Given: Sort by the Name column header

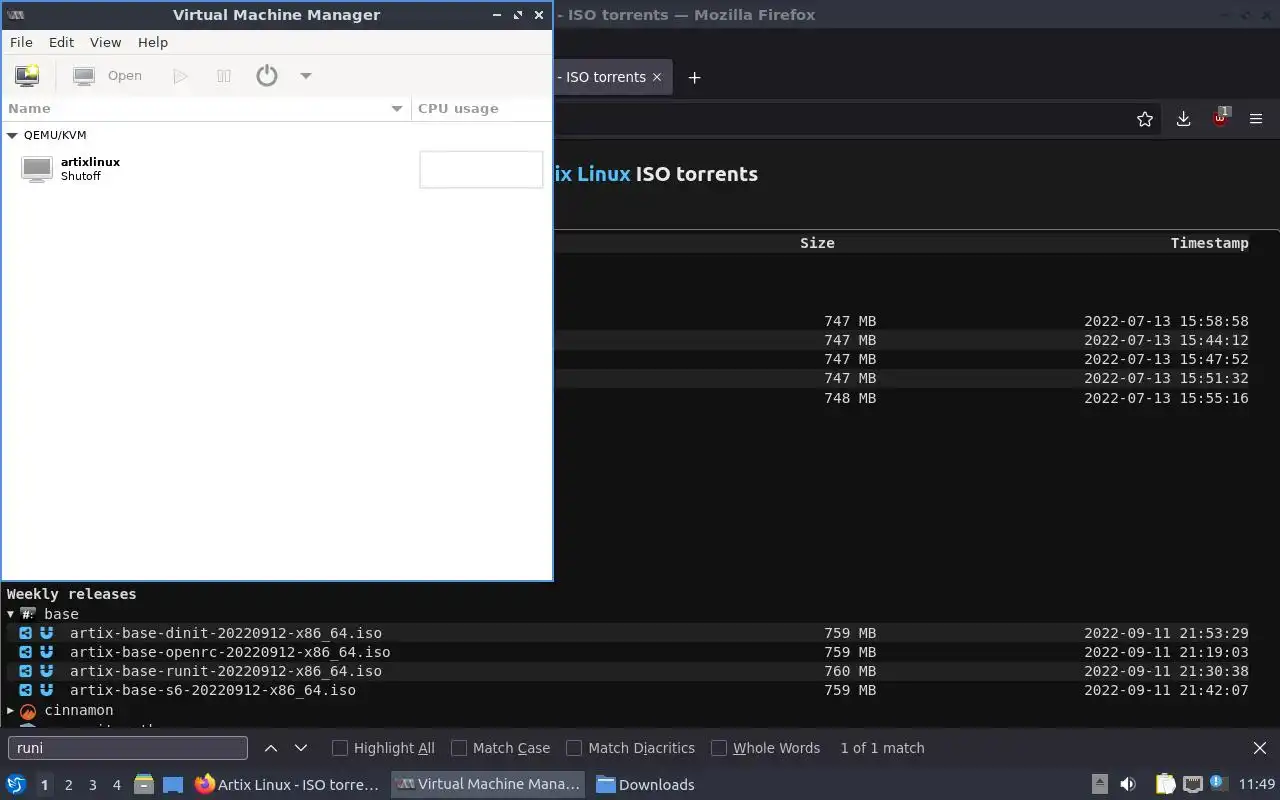Looking at the screenshot, I should tap(205, 108).
